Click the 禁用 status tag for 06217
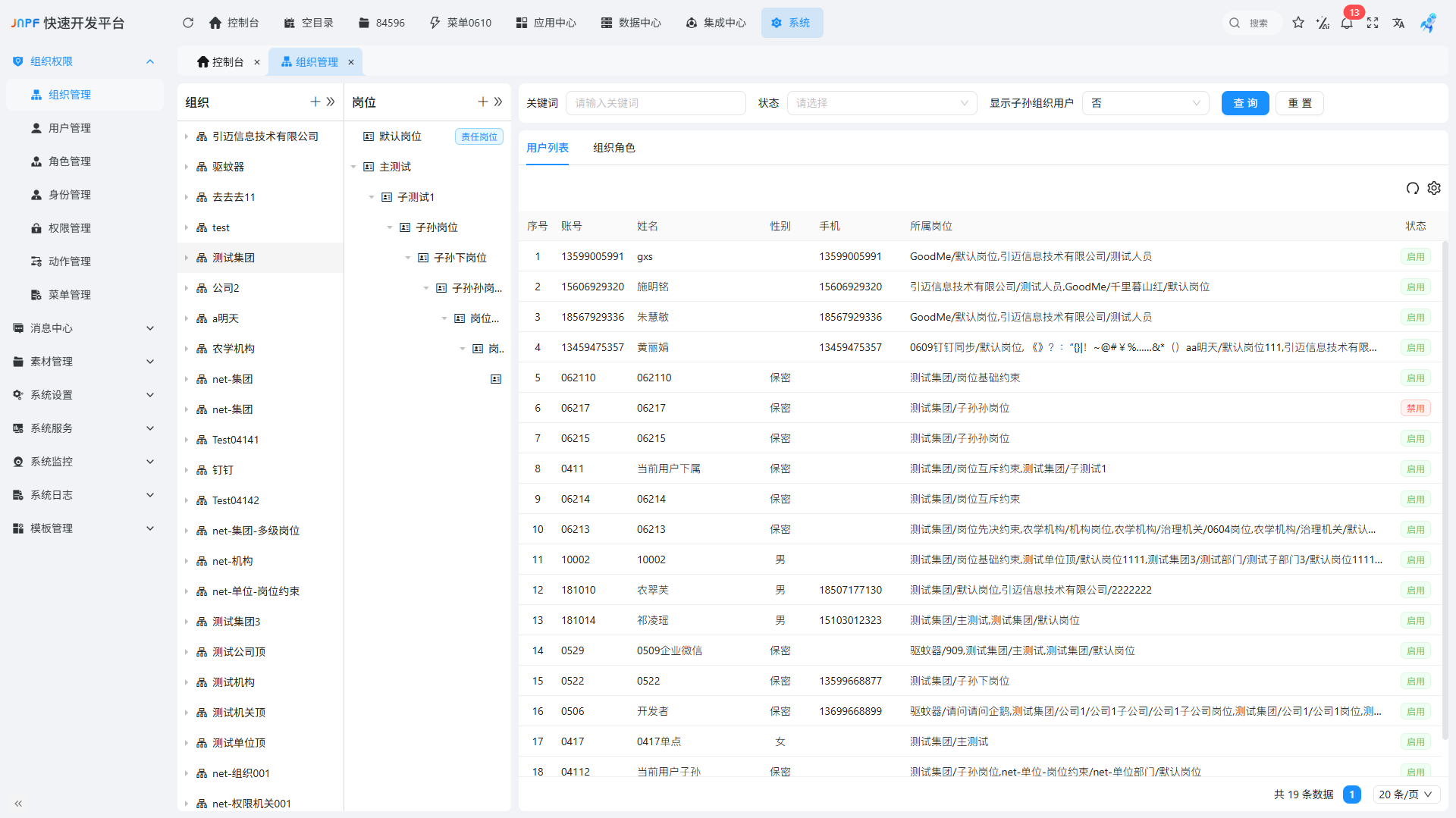The image size is (1456, 818). tap(1415, 408)
